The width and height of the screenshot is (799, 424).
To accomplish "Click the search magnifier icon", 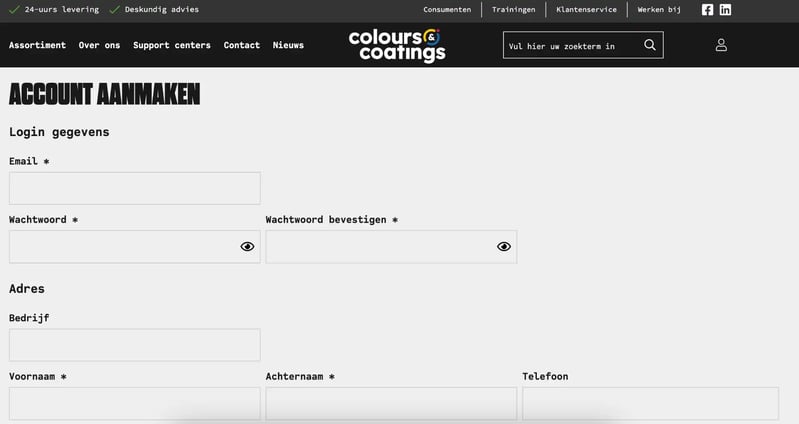I will 650,45.
